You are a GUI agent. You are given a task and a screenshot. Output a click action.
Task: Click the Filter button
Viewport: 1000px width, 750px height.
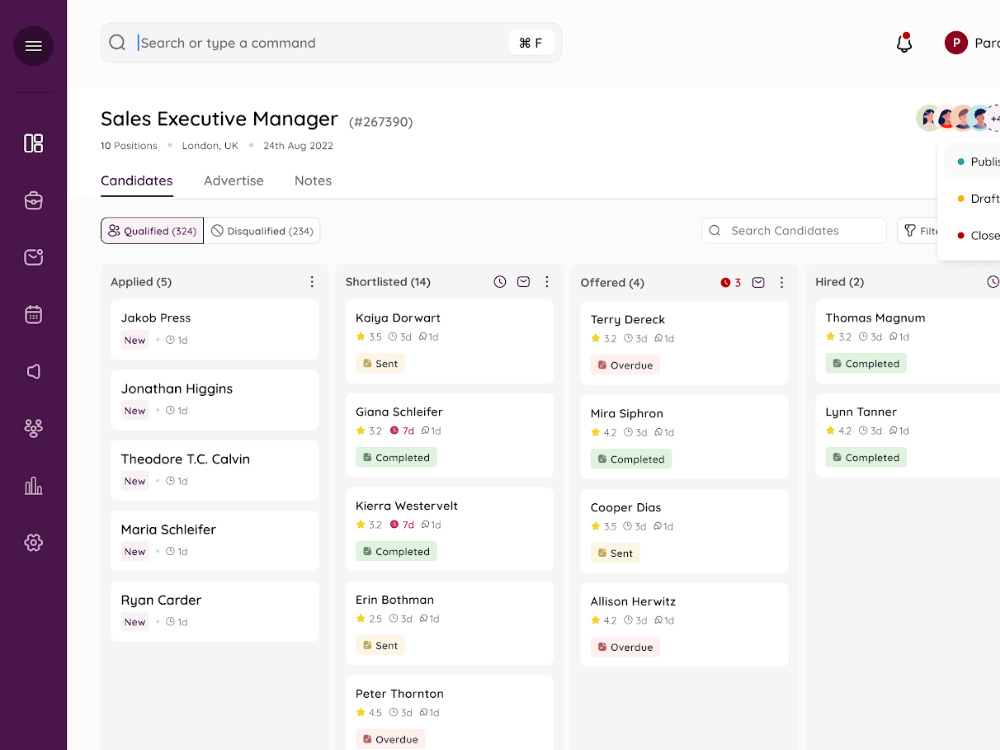click(x=918, y=231)
